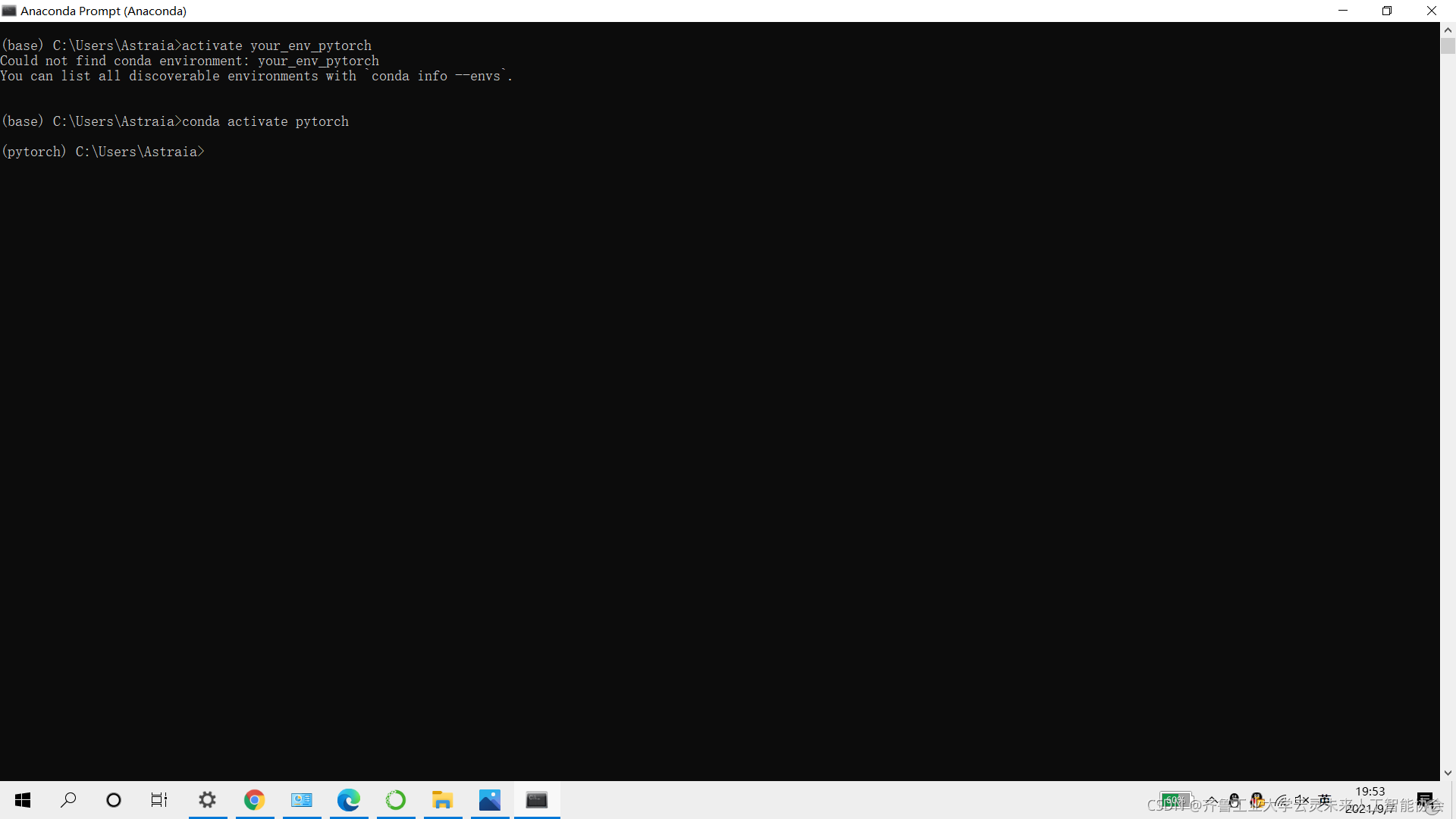Open the Settings gear taskbar icon
The width and height of the screenshot is (1456, 819).
[x=207, y=799]
